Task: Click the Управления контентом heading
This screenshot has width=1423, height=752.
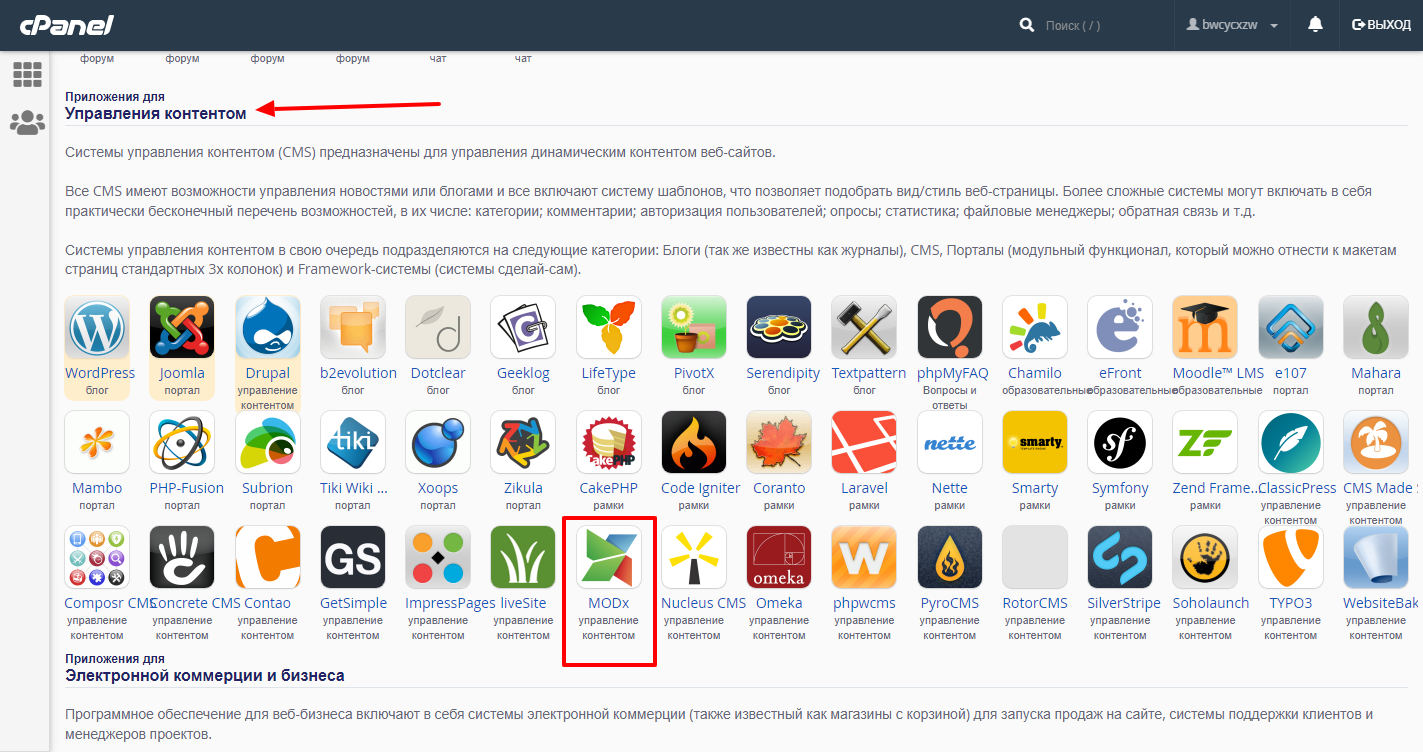Action: tap(155, 114)
